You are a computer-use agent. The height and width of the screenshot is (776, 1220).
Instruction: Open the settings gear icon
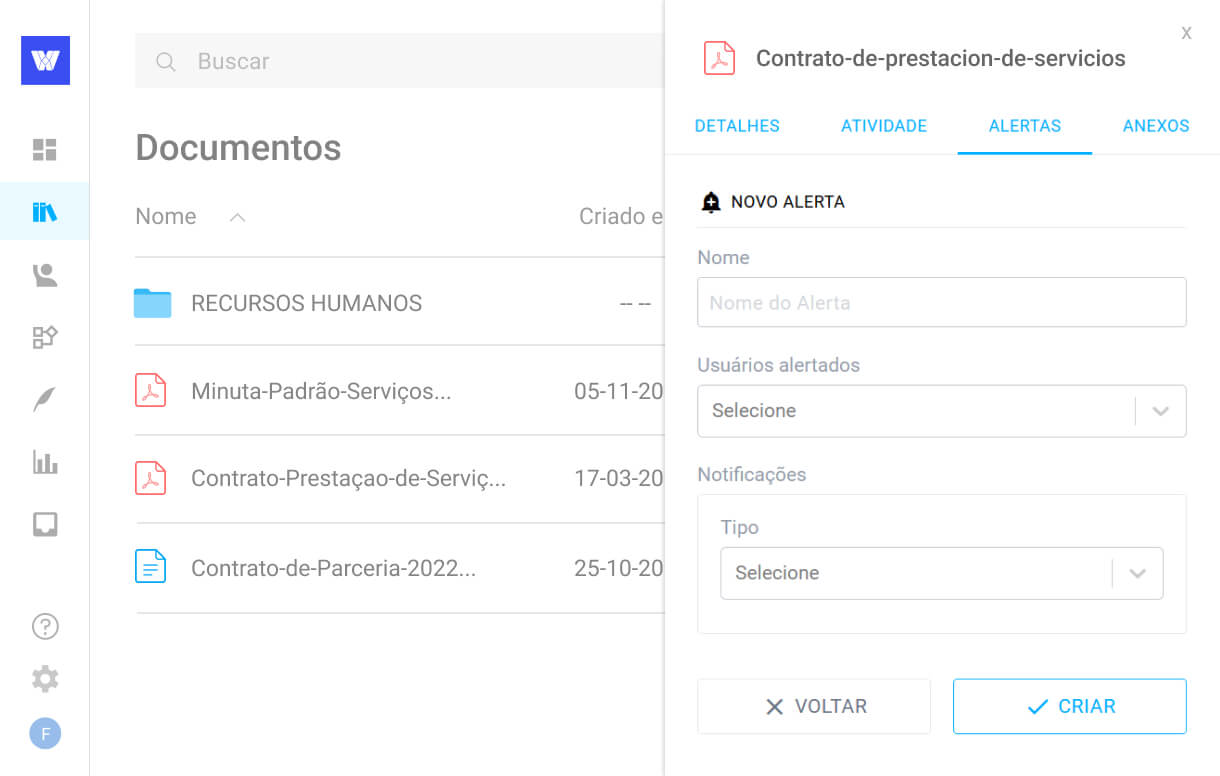44,678
